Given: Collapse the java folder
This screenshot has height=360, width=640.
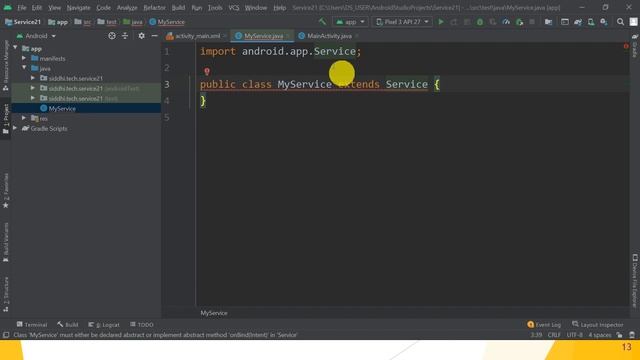Looking at the screenshot, I should [x=24, y=68].
